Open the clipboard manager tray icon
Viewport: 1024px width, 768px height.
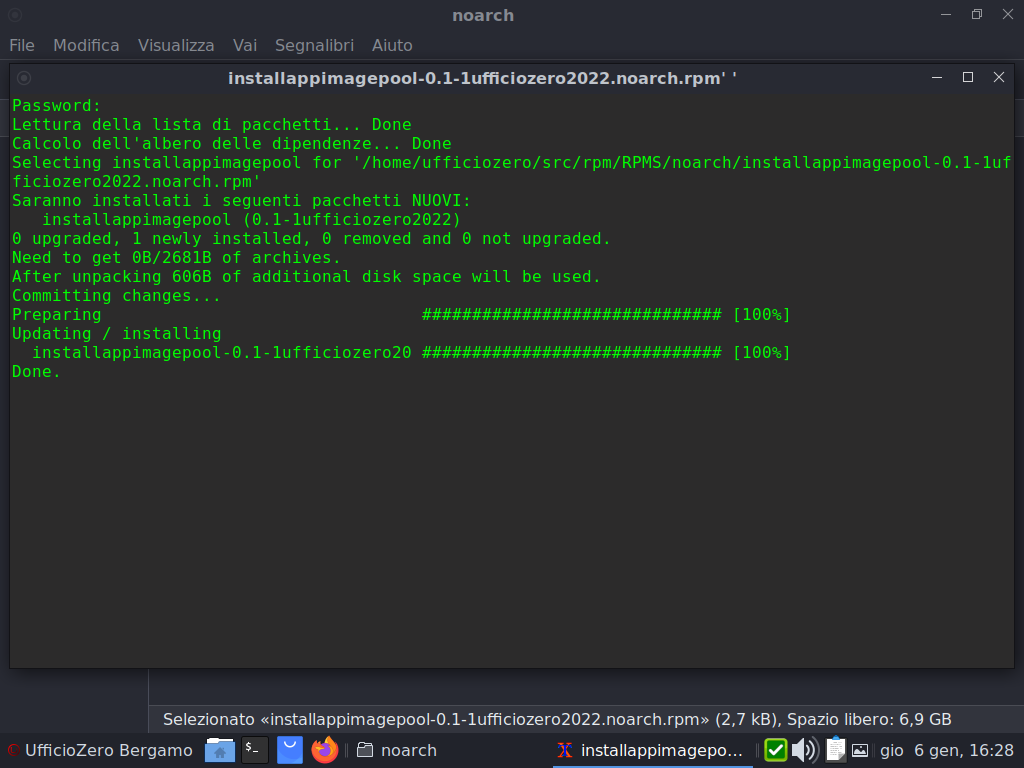tap(835, 750)
